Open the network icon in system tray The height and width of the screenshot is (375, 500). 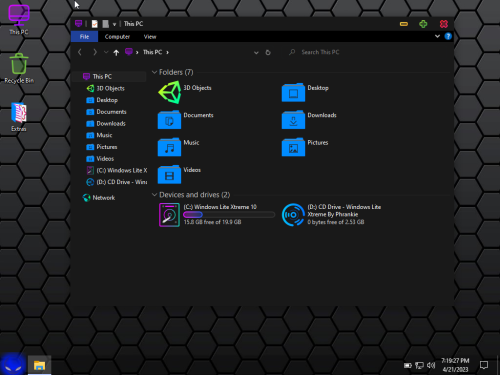419,366
